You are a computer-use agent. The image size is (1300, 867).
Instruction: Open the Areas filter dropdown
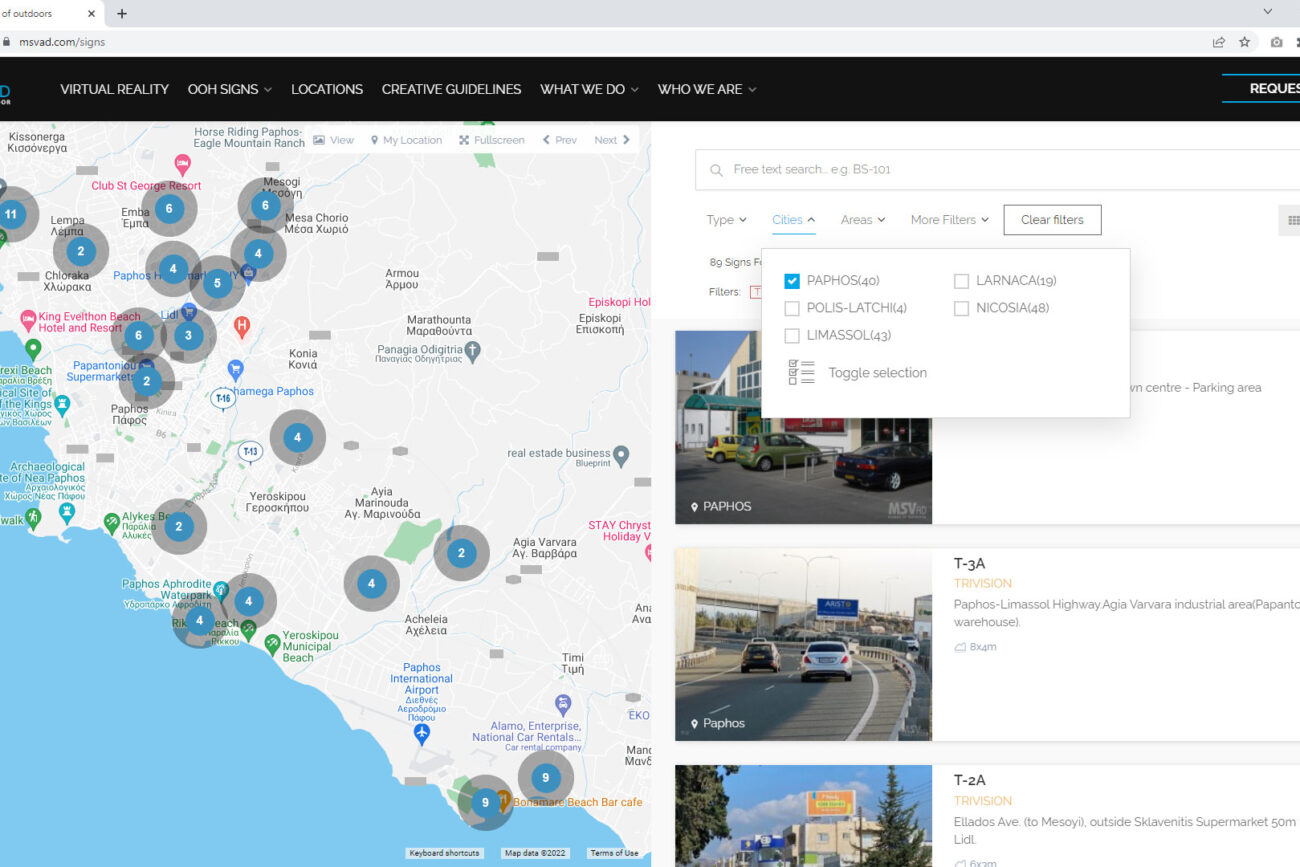(x=862, y=220)
